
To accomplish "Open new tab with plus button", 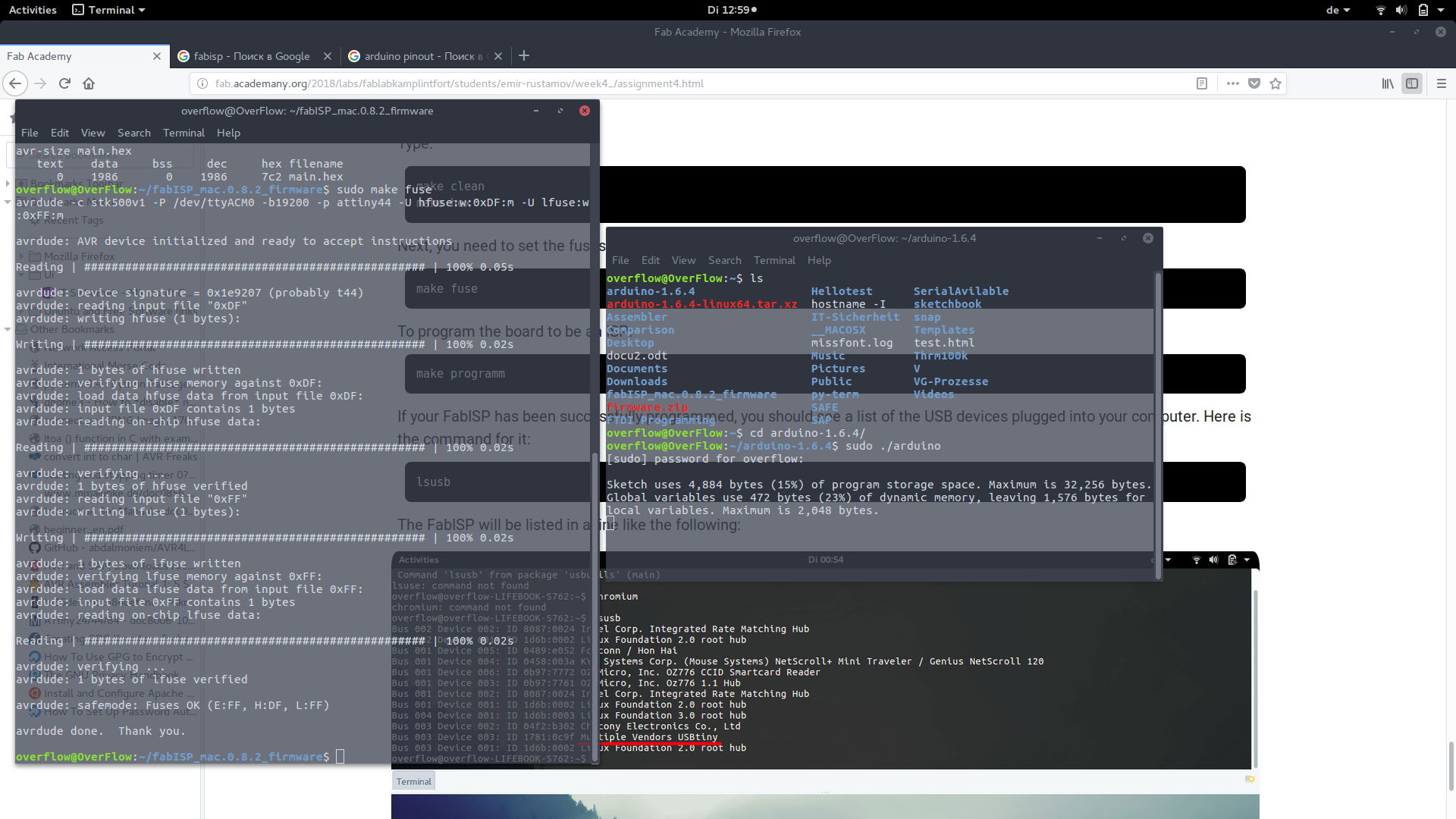I will pyautogui.click(x=524, y=55).
